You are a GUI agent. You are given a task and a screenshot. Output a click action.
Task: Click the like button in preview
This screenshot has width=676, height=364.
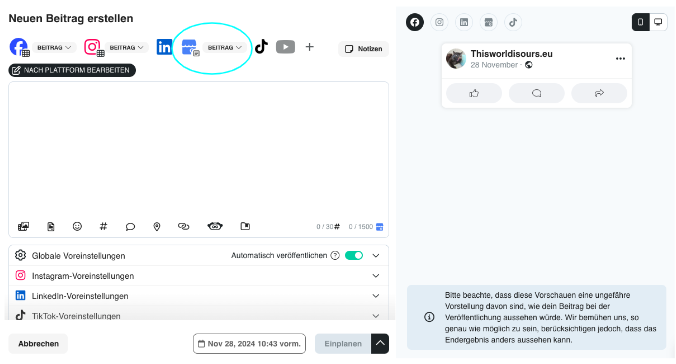click(x=474, y=93)
